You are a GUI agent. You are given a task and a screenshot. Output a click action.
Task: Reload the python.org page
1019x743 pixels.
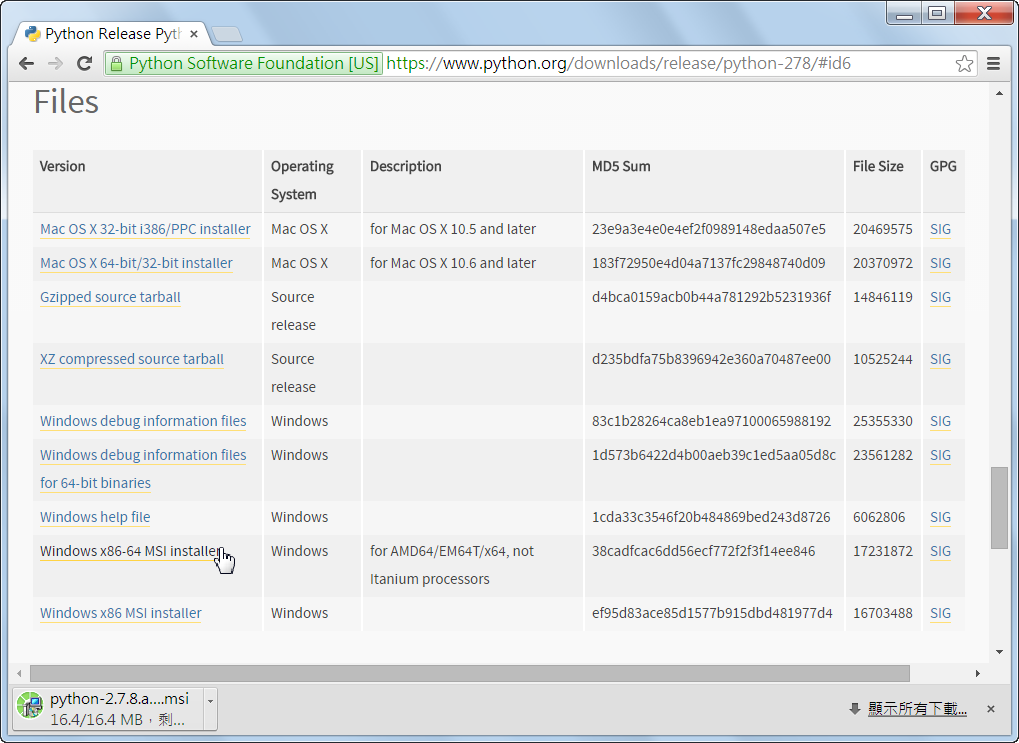[84, 63]
